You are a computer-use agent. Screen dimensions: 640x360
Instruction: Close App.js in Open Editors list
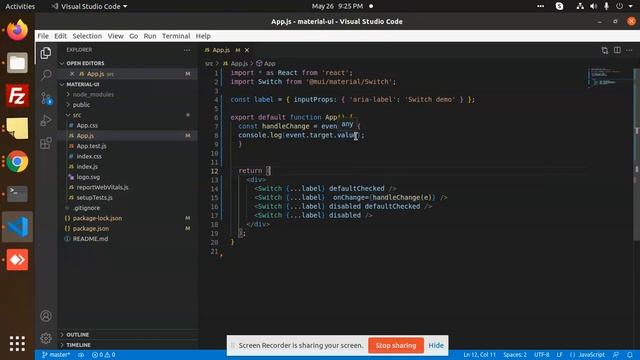tap(72, 74)
